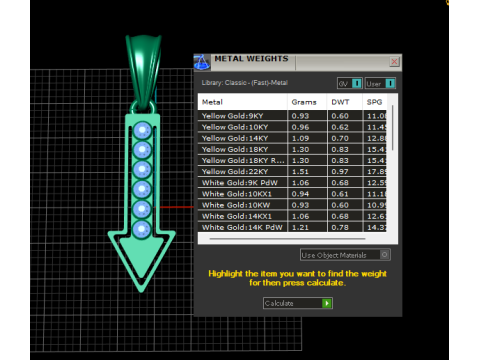Select the bottom gemstone on the arrow pendant
The width and height of the screenshot is (480, 360).
[142, 229]
